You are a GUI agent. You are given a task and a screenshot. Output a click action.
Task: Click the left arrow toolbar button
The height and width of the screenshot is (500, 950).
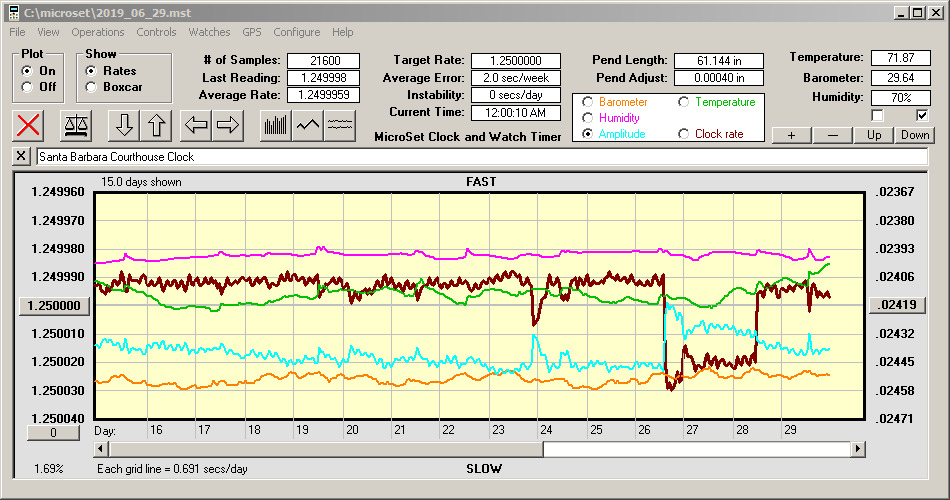point(196,125)
